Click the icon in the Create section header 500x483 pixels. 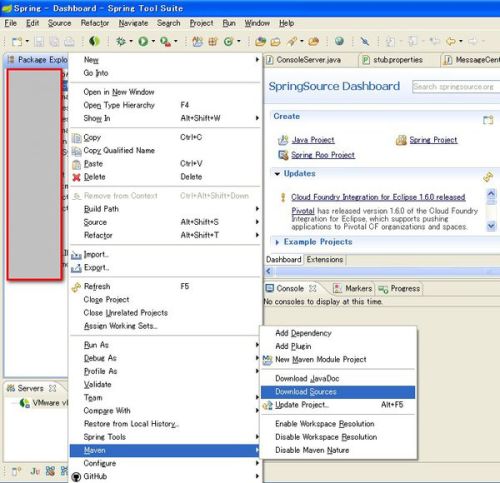point(488,120)
